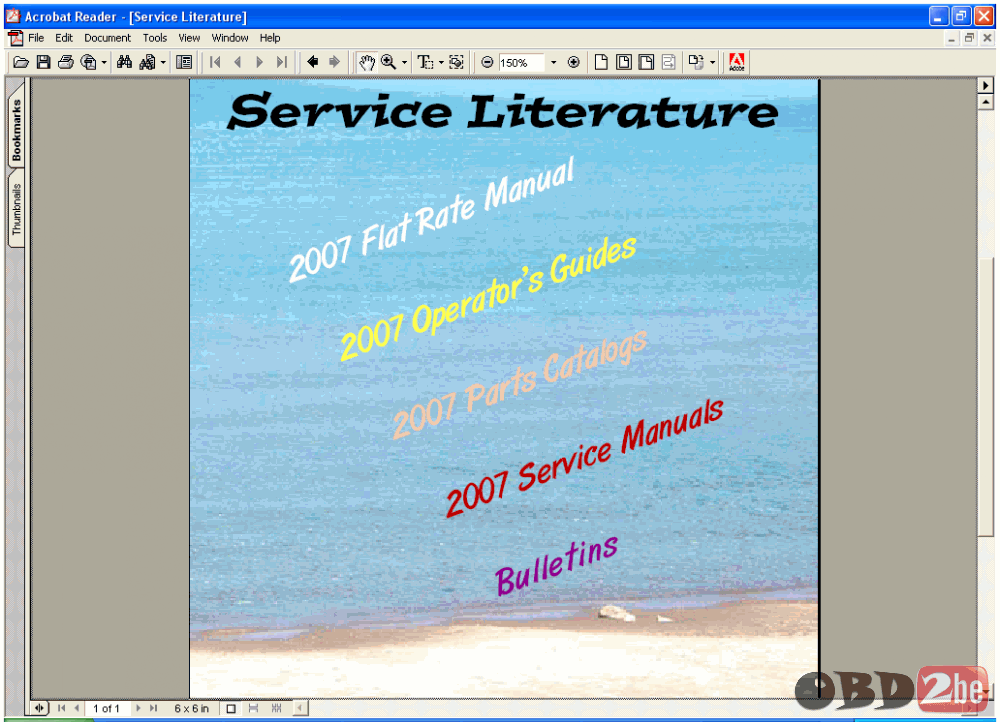Screen dimensions: 1000x722
Task: Click the Zoom Out minus button
Action: point(487,62)
